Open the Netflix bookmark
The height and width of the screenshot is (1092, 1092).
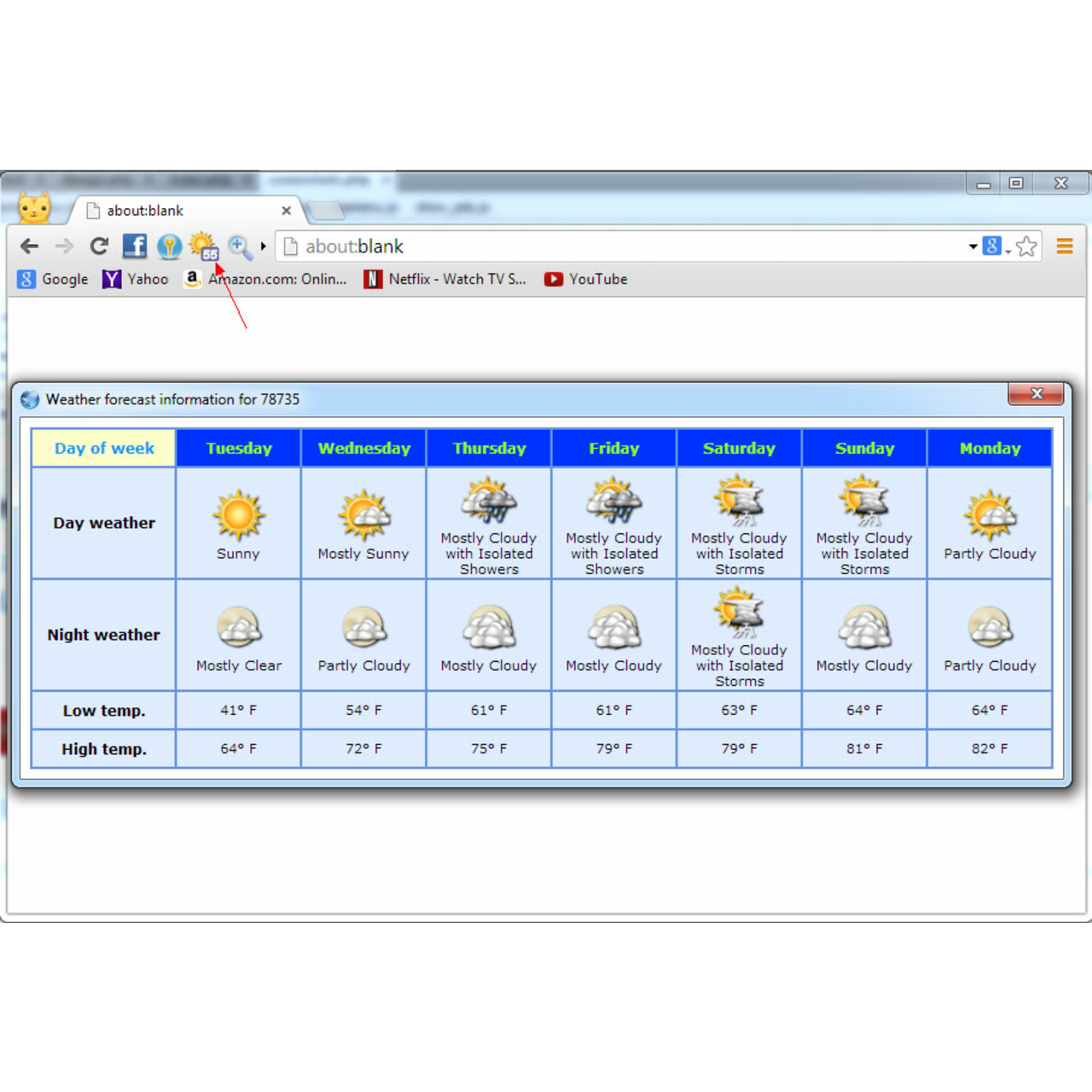(444, 279)
